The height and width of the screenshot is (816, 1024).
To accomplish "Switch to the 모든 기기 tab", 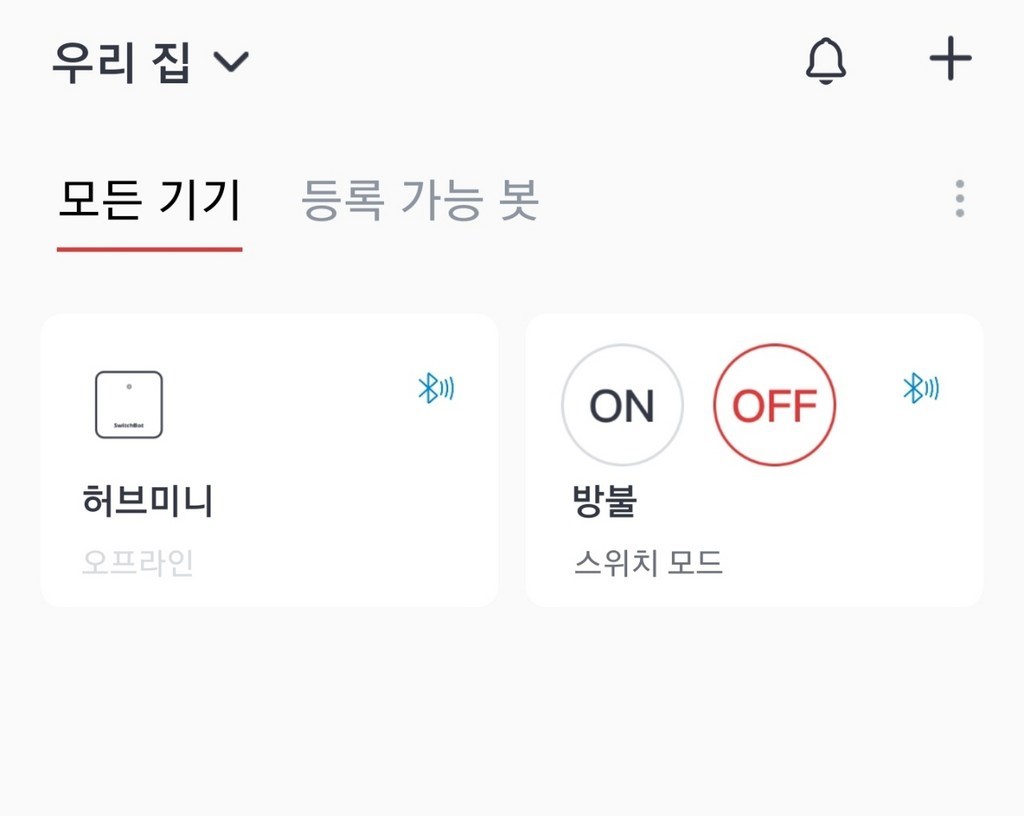I will tap(150, 199).
